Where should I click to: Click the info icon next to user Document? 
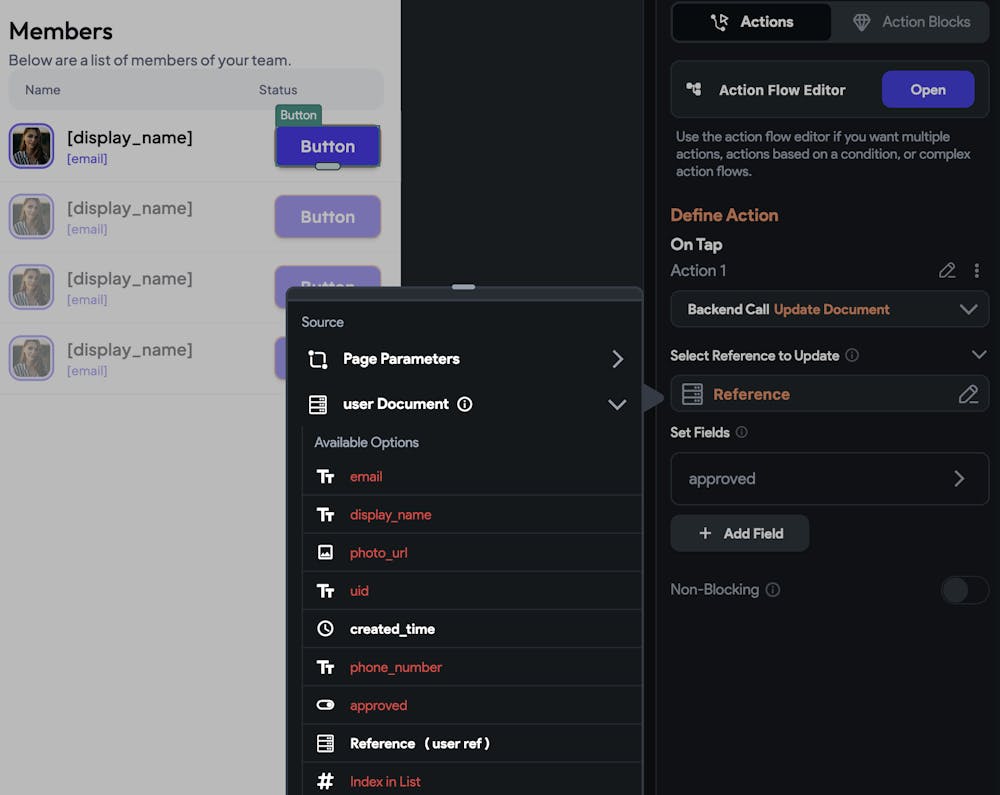coord(465,404)
